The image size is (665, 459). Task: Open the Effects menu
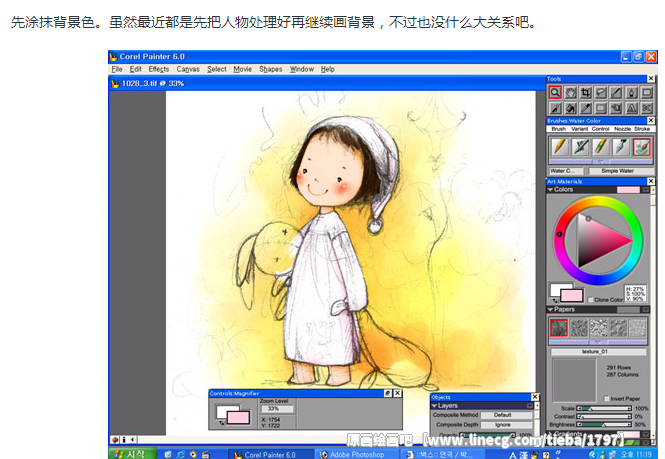(159, 69)
